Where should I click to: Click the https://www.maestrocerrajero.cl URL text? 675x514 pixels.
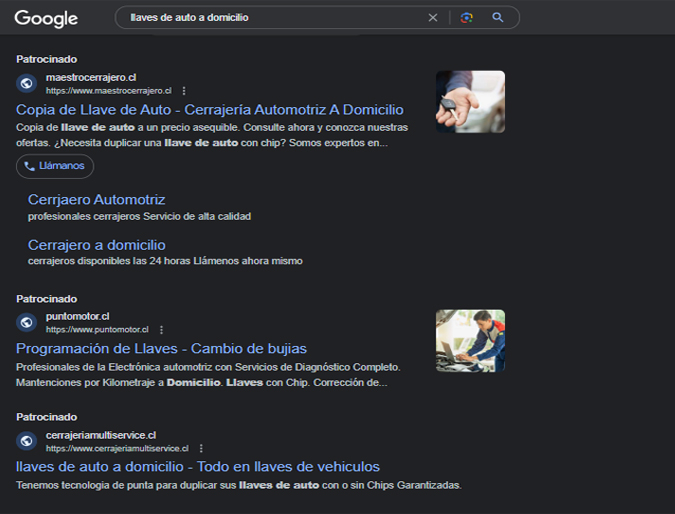point(108,91)
